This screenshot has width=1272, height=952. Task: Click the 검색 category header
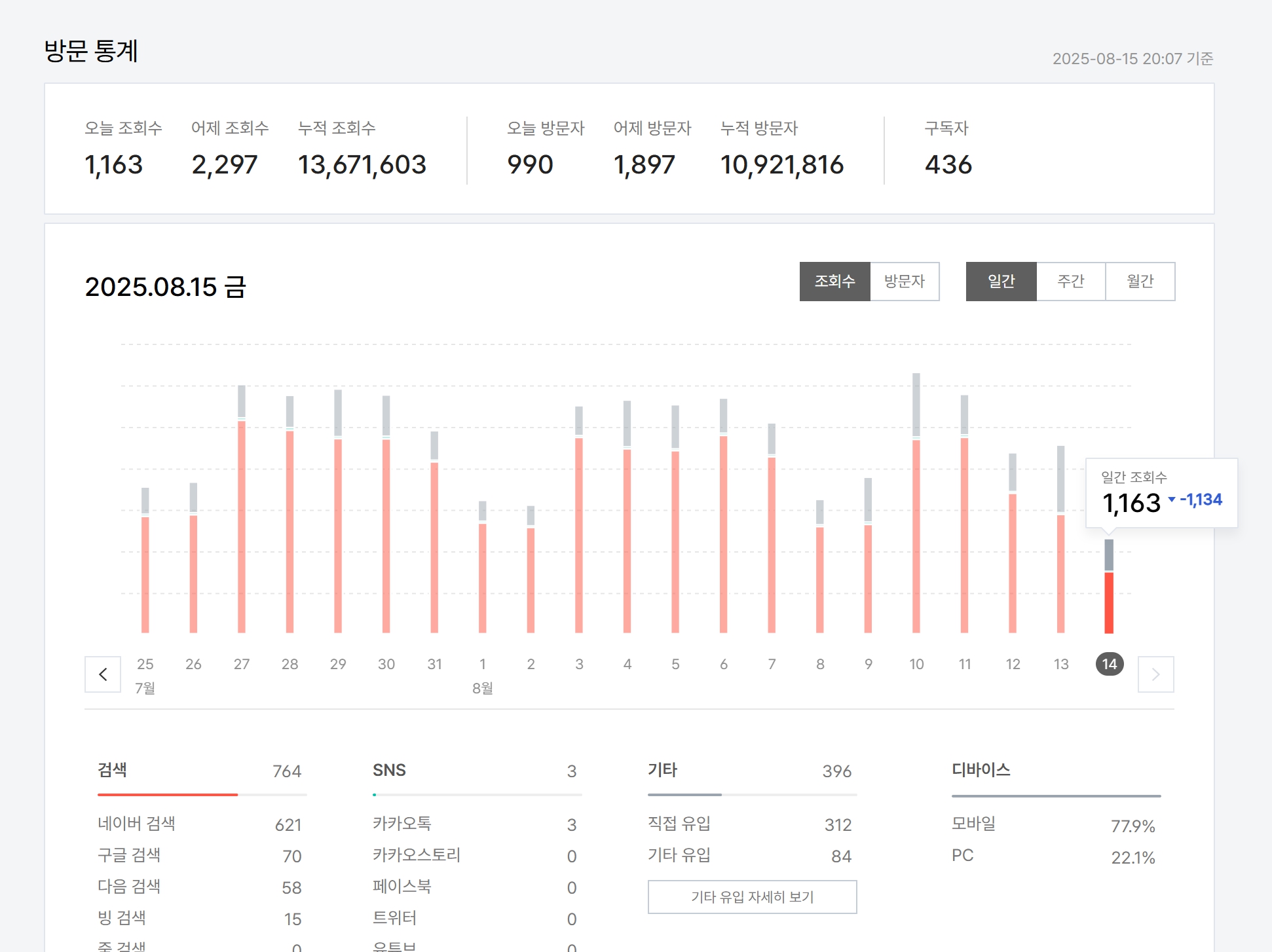(x=113, y=770)
